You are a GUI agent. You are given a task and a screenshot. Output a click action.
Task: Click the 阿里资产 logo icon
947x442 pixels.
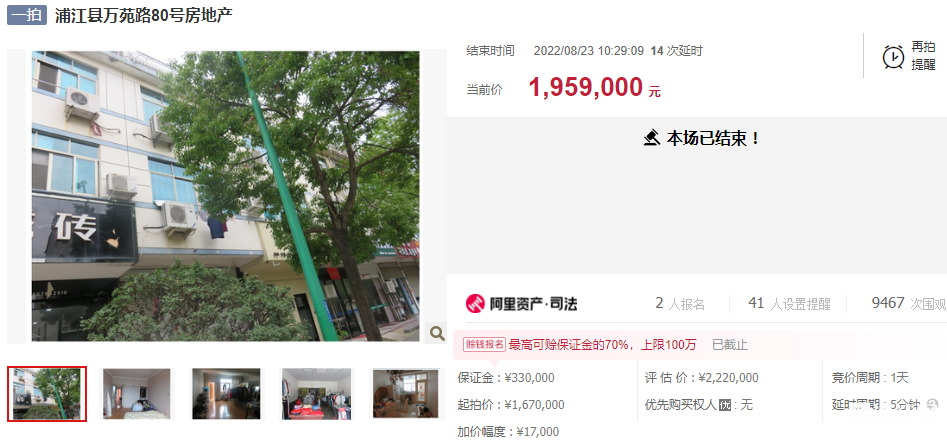[475, 303]
